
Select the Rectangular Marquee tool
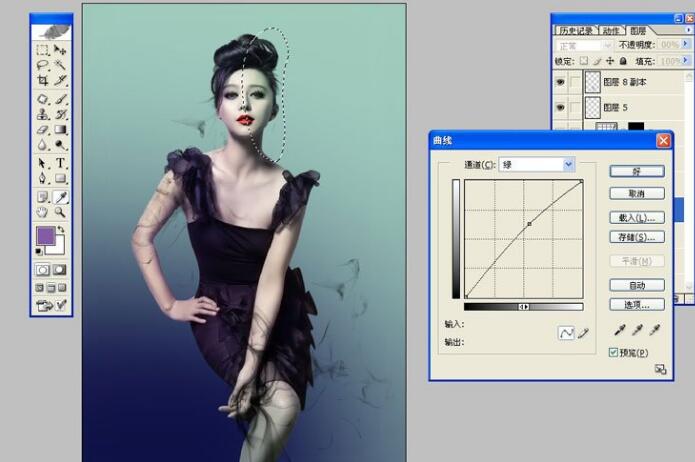point(43,50)
